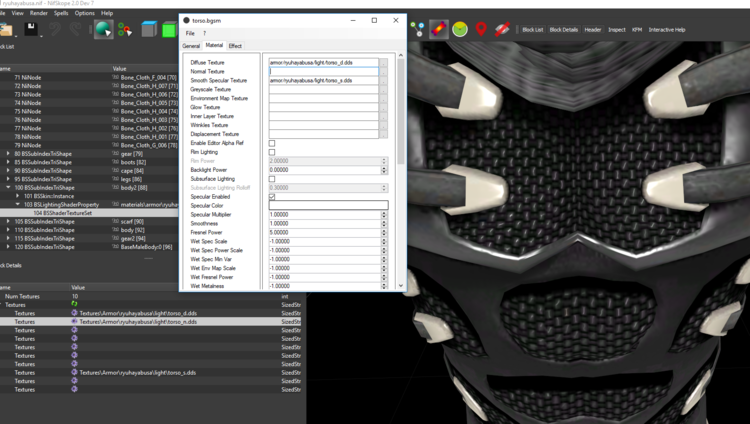Open the Specular Color swatch
Screen dimensions: 750x424
pos(329,205)
